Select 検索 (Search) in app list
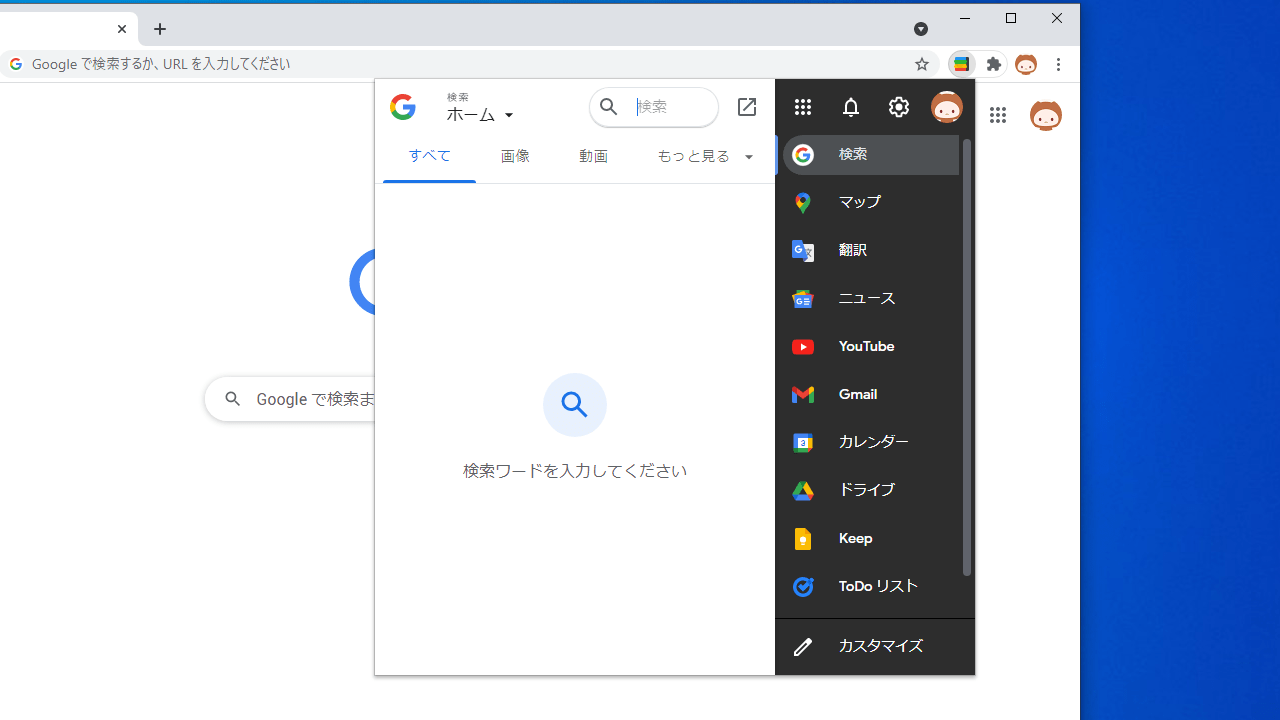Image resolution: width=1280 pixels, height=720 pixels. click(x=871, y=155)
